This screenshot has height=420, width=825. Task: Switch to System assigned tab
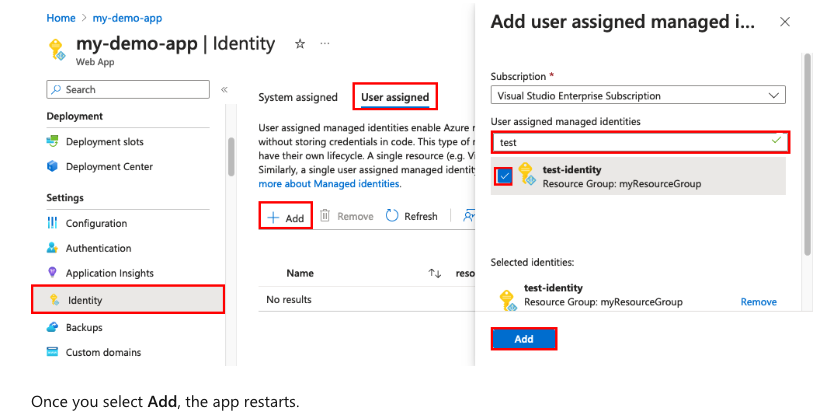tap(298, 97)
